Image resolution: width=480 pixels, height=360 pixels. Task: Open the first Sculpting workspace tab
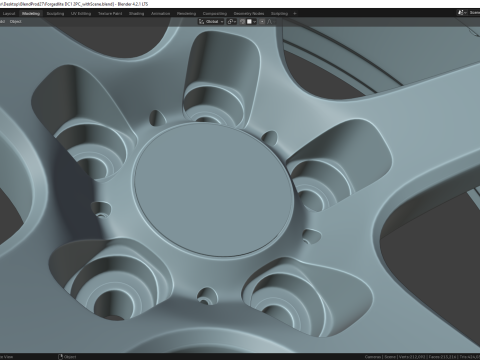(55, 14)
